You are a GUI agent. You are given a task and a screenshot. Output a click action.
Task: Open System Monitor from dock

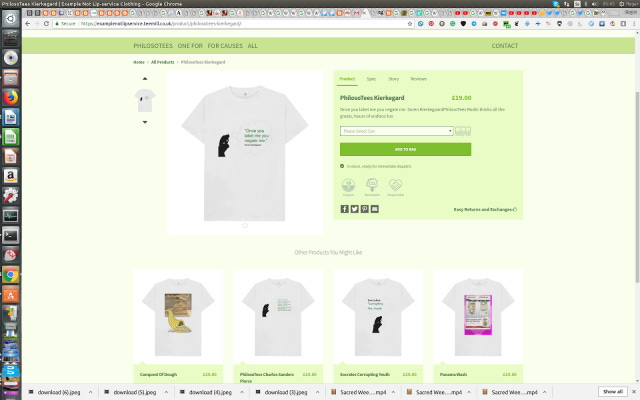(11, 216)
